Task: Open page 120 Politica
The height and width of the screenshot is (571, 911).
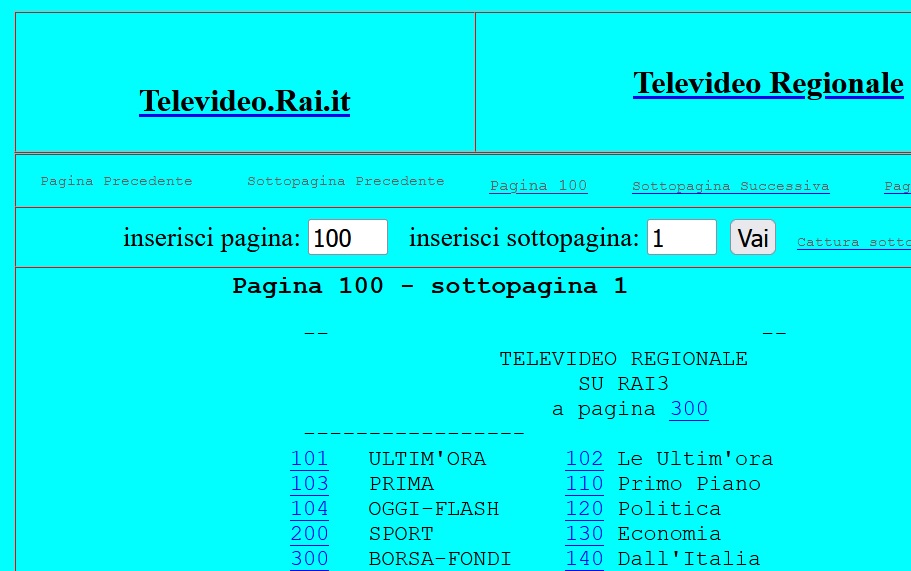Action: [584, 509]
